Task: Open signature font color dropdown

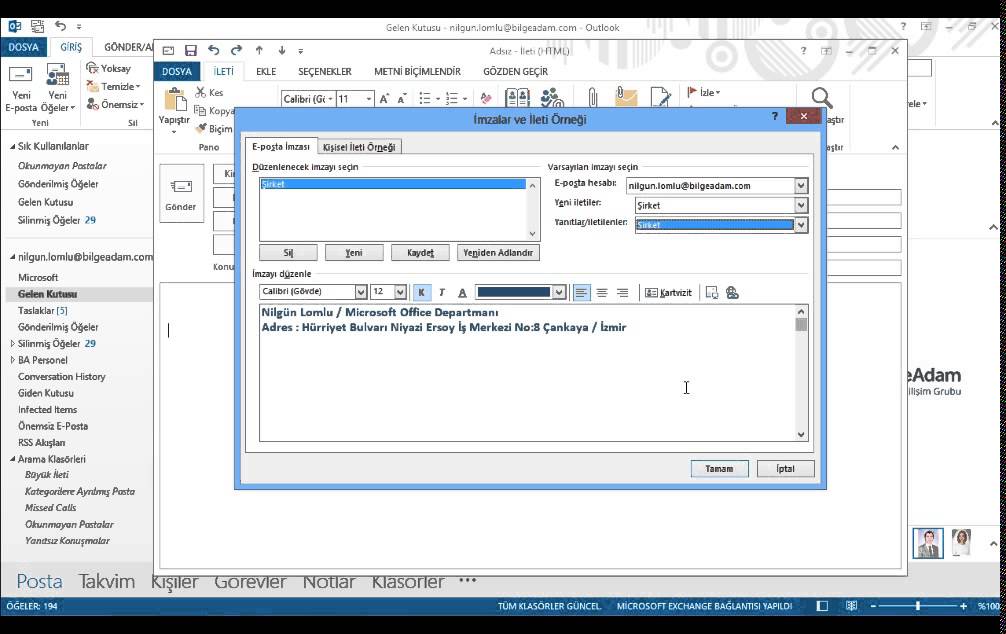Action: pos(559,293)
